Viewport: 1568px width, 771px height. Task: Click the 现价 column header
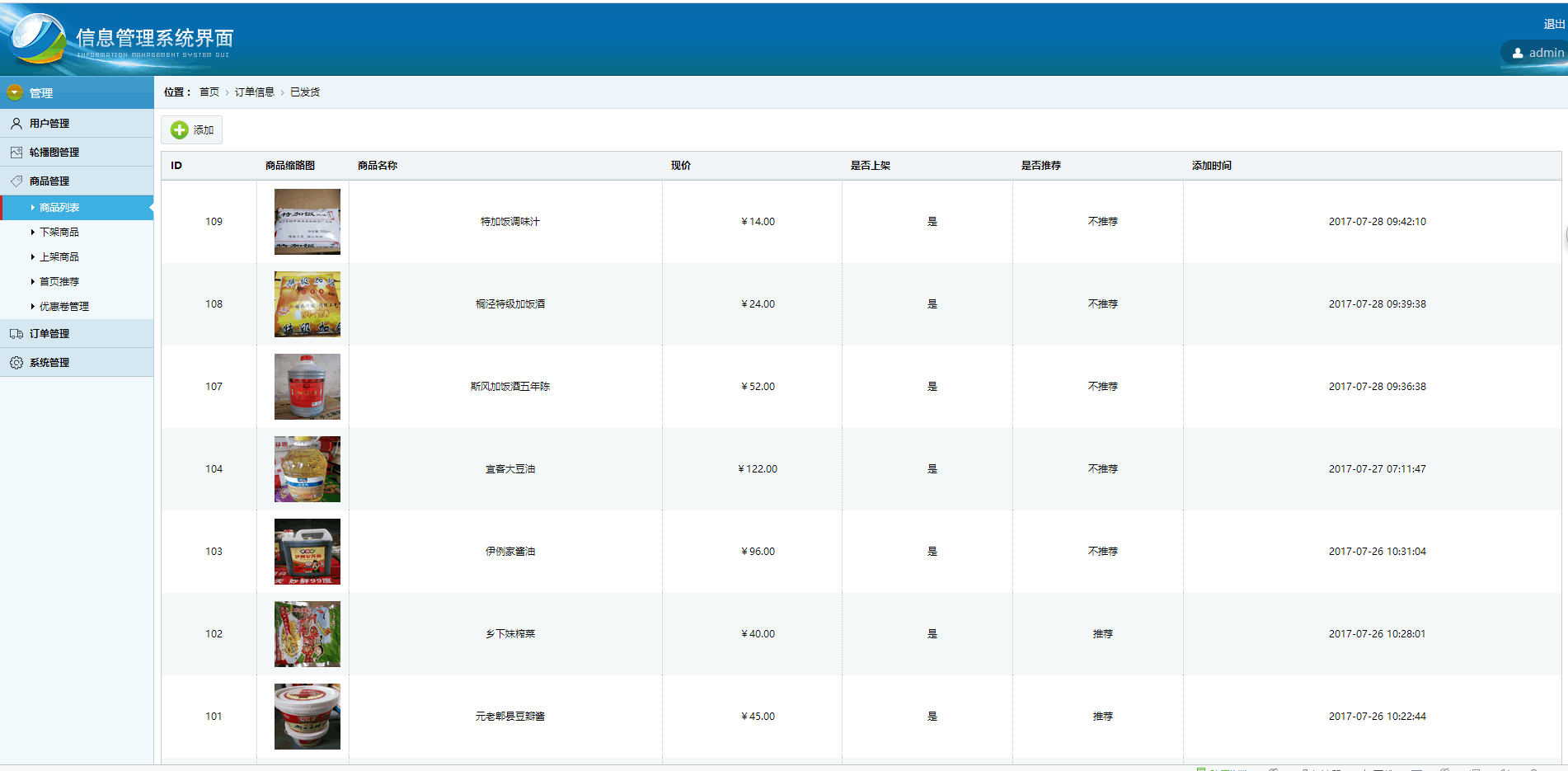(680, 166)
